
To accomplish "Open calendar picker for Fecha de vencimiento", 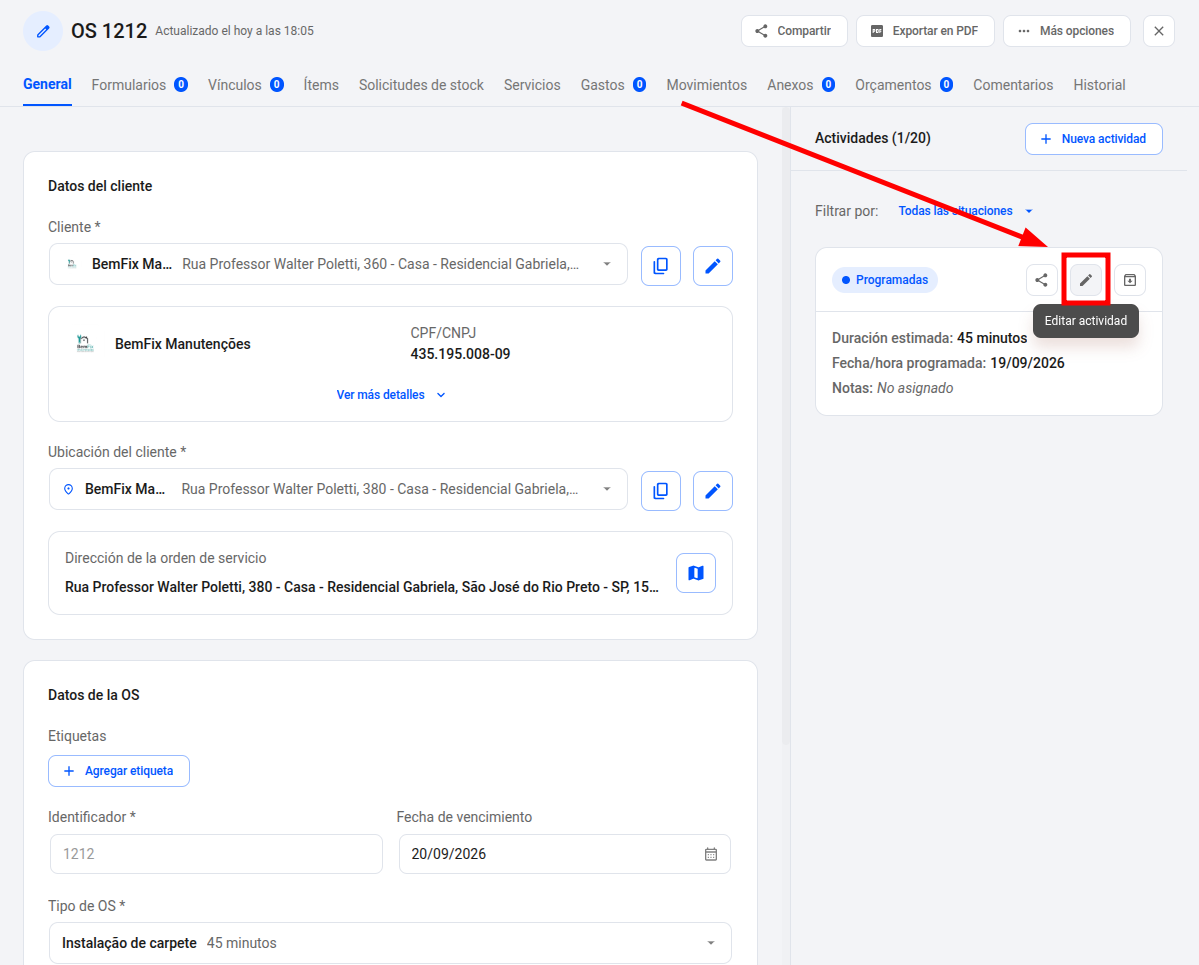I will (x=711, y=854).
